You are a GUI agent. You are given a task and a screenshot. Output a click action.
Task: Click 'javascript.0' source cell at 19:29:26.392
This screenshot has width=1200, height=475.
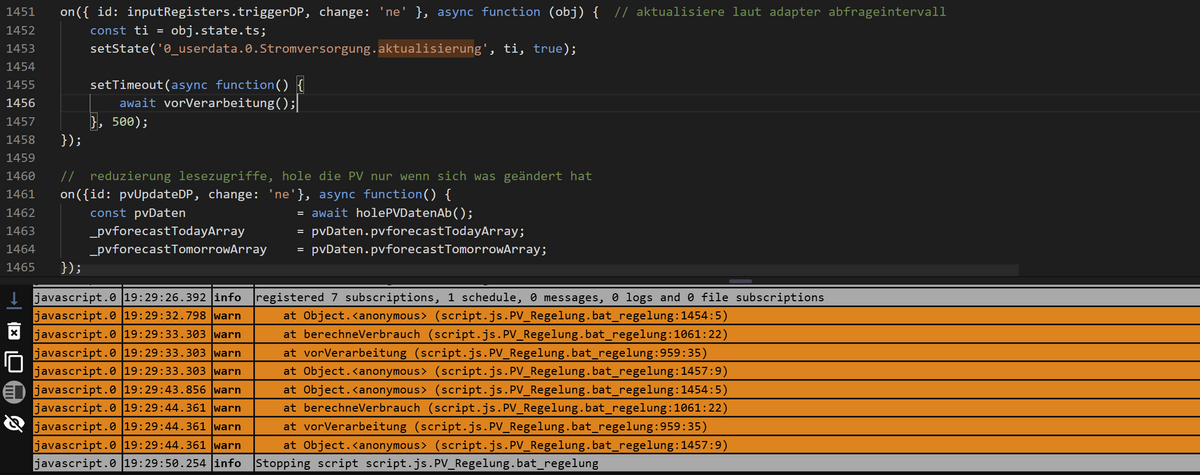click(77, 298)
